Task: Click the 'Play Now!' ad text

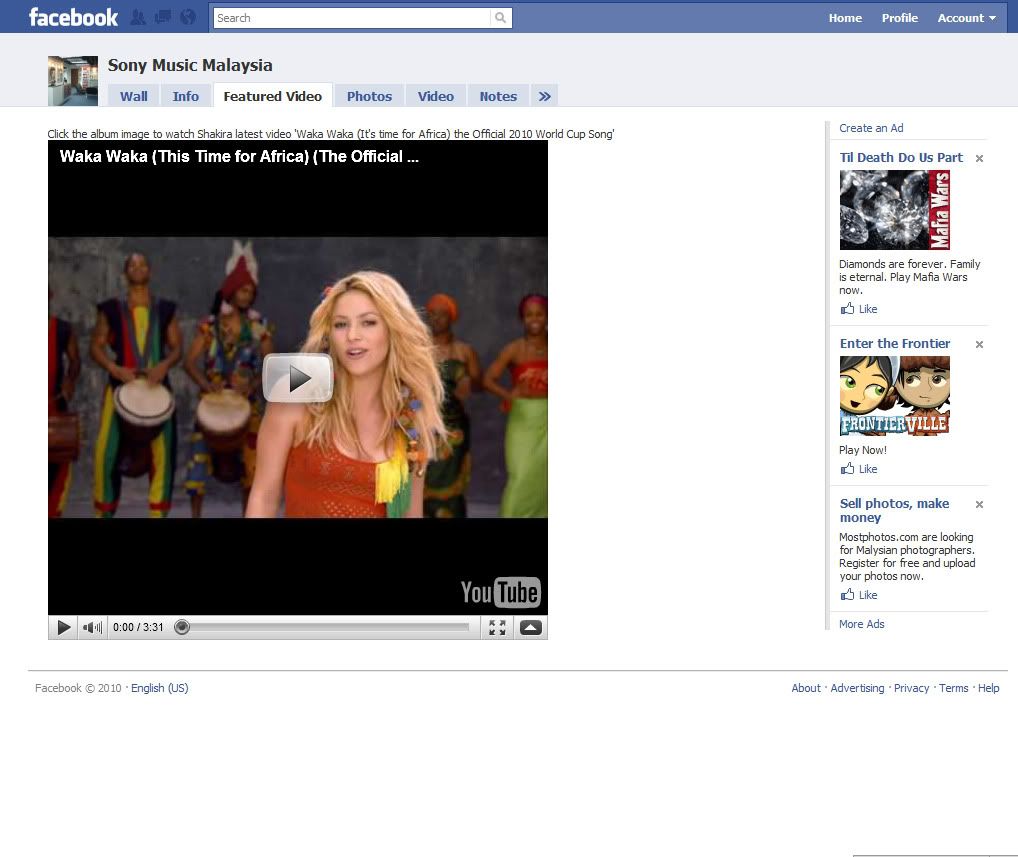Action: click(862, 450)
